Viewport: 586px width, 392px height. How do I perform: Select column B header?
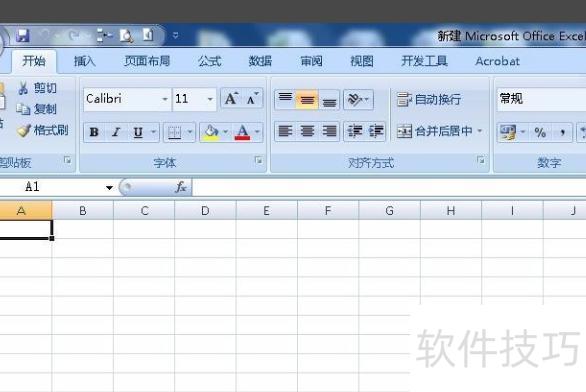tap(83, 211)
